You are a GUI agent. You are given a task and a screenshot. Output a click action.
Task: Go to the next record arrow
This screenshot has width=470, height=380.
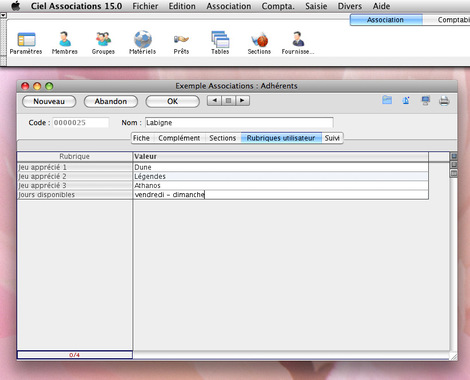point(242,100)
